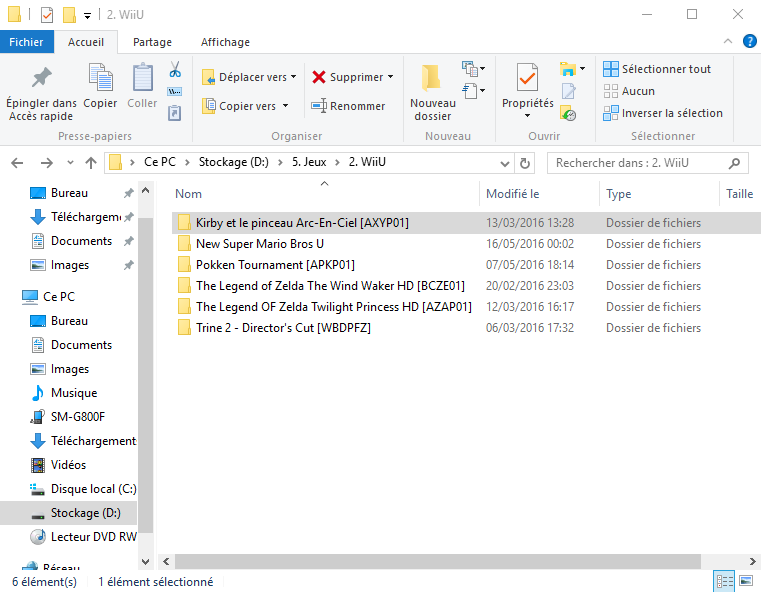Viewport: 761px width, 592px height.
Task: Open the Fichier menu
Action: point(26,42)
